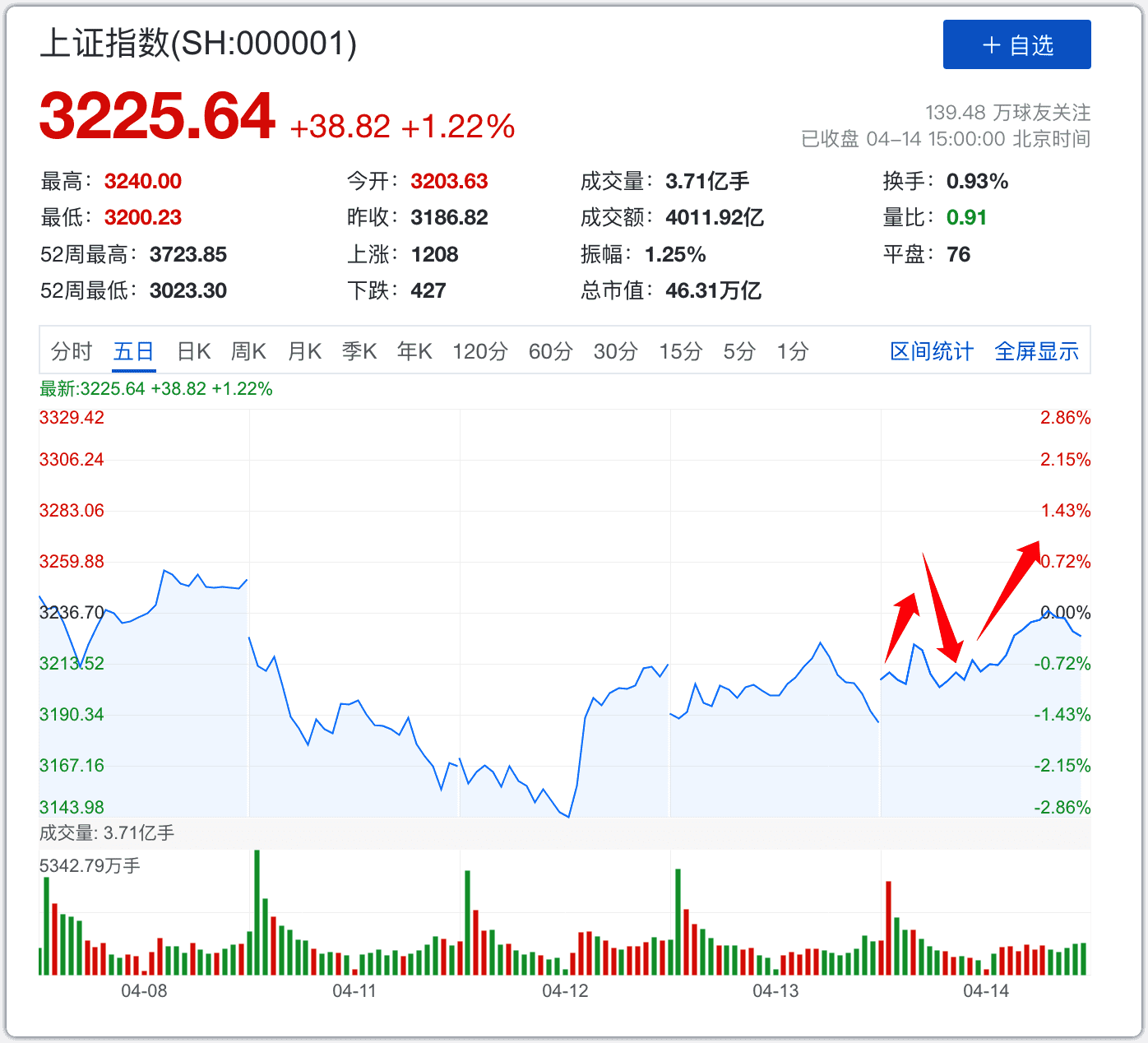The image size is (1148, 1043).
Task: Click the 成交量: 3.71亿手 volume panel header
Action: pyautogui.click(x=107, y=833)
